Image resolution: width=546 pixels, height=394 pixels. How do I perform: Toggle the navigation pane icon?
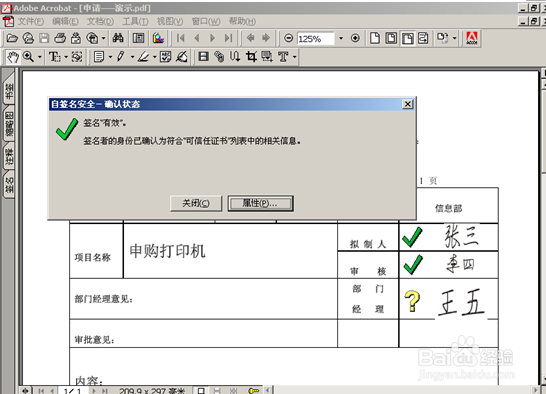pos(139,38)
